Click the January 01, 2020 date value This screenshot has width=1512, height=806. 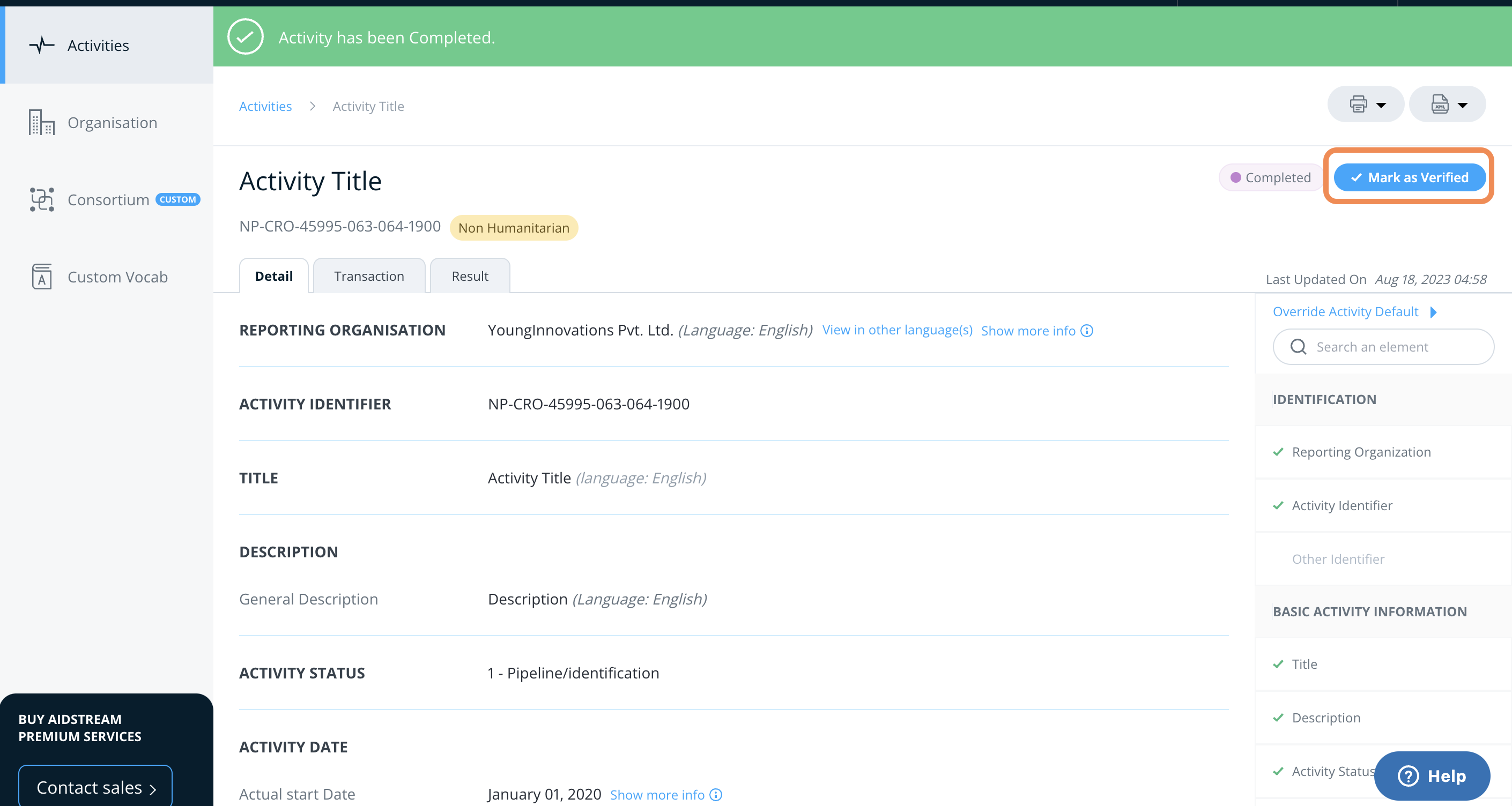[x=544, y=794]
